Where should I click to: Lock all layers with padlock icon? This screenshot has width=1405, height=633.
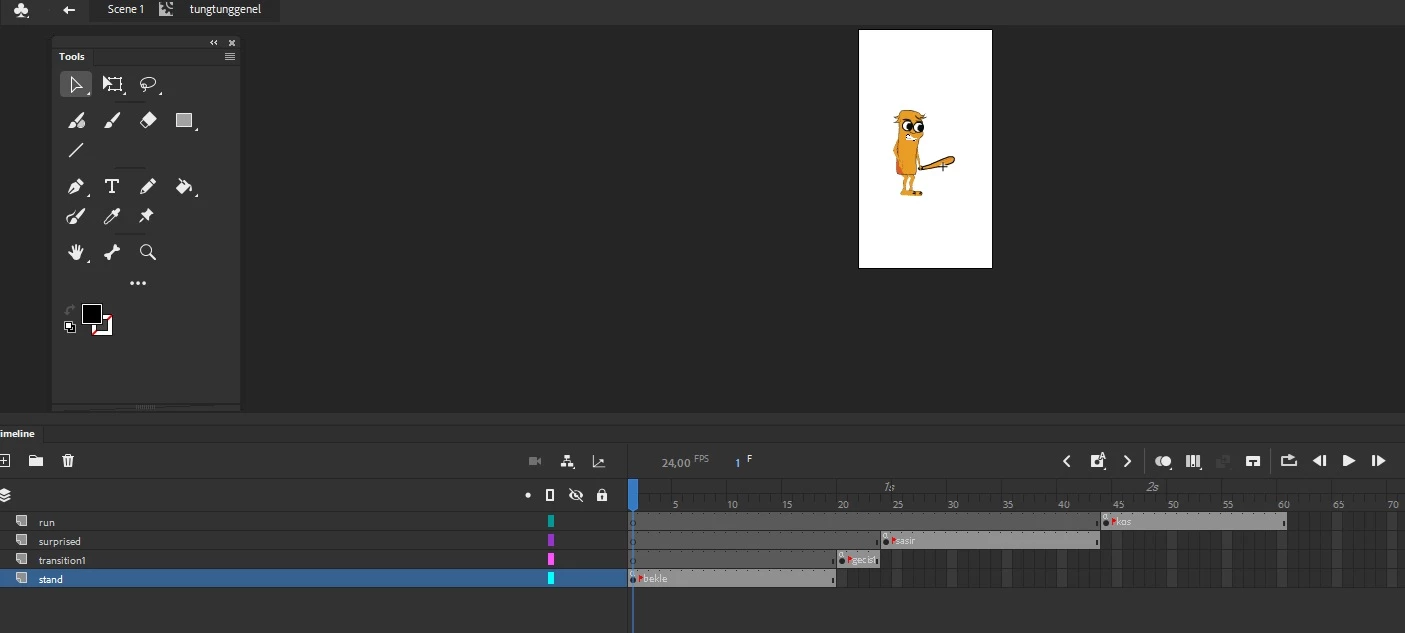pyautogui.click(x=602, y=495)
